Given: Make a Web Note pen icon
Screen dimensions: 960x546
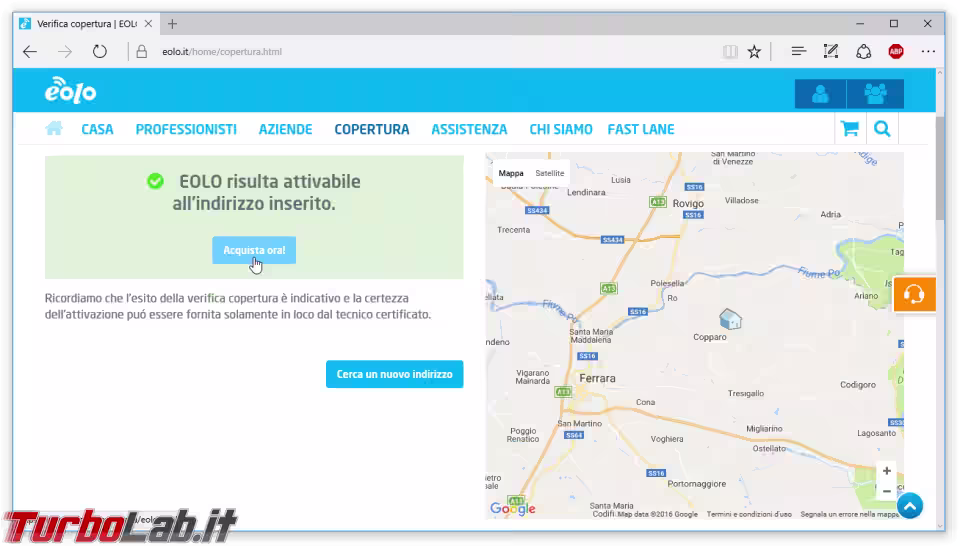Looking at the screenshot, I should click(x=831, y=52).
